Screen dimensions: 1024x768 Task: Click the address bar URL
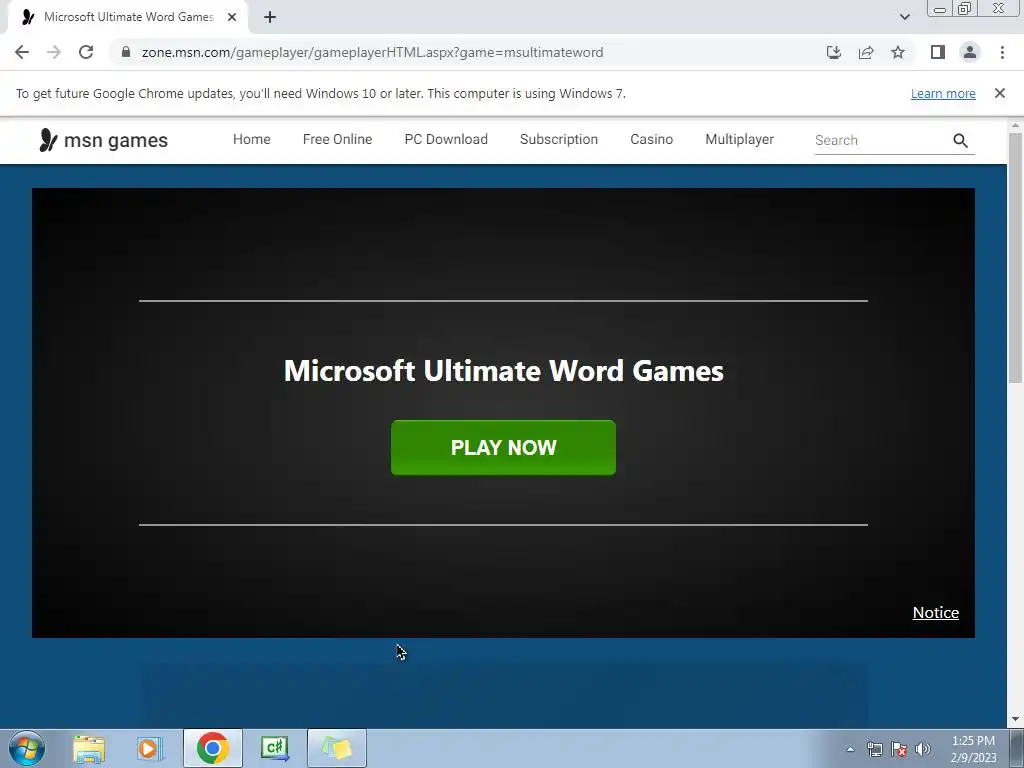pos(372,52)
